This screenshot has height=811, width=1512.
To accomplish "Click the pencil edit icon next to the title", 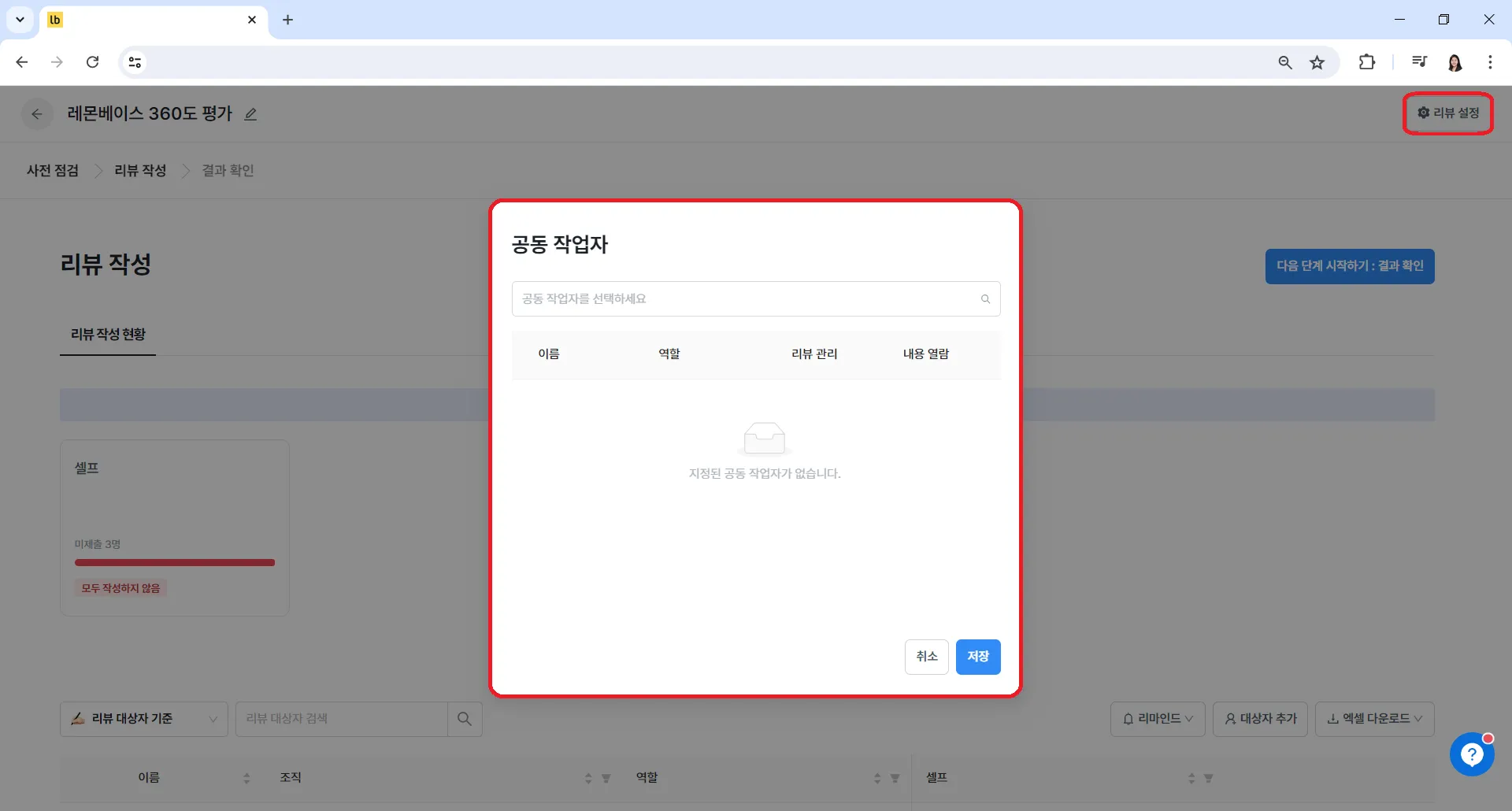I will pos(250,114).
